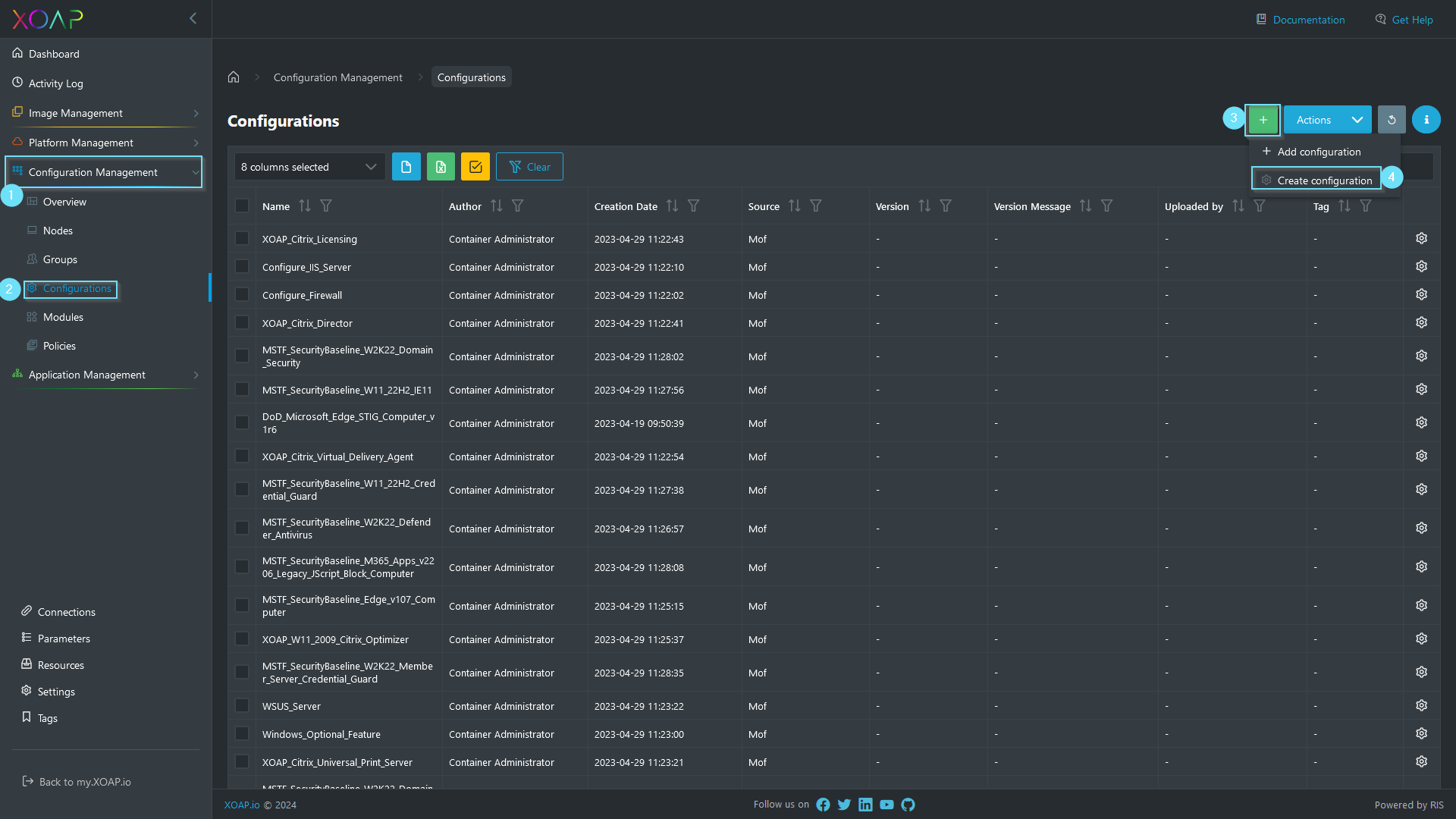Click the yellow checkbox selection icon
This screenshot has width=1456, height=819.
click(475, 166)
